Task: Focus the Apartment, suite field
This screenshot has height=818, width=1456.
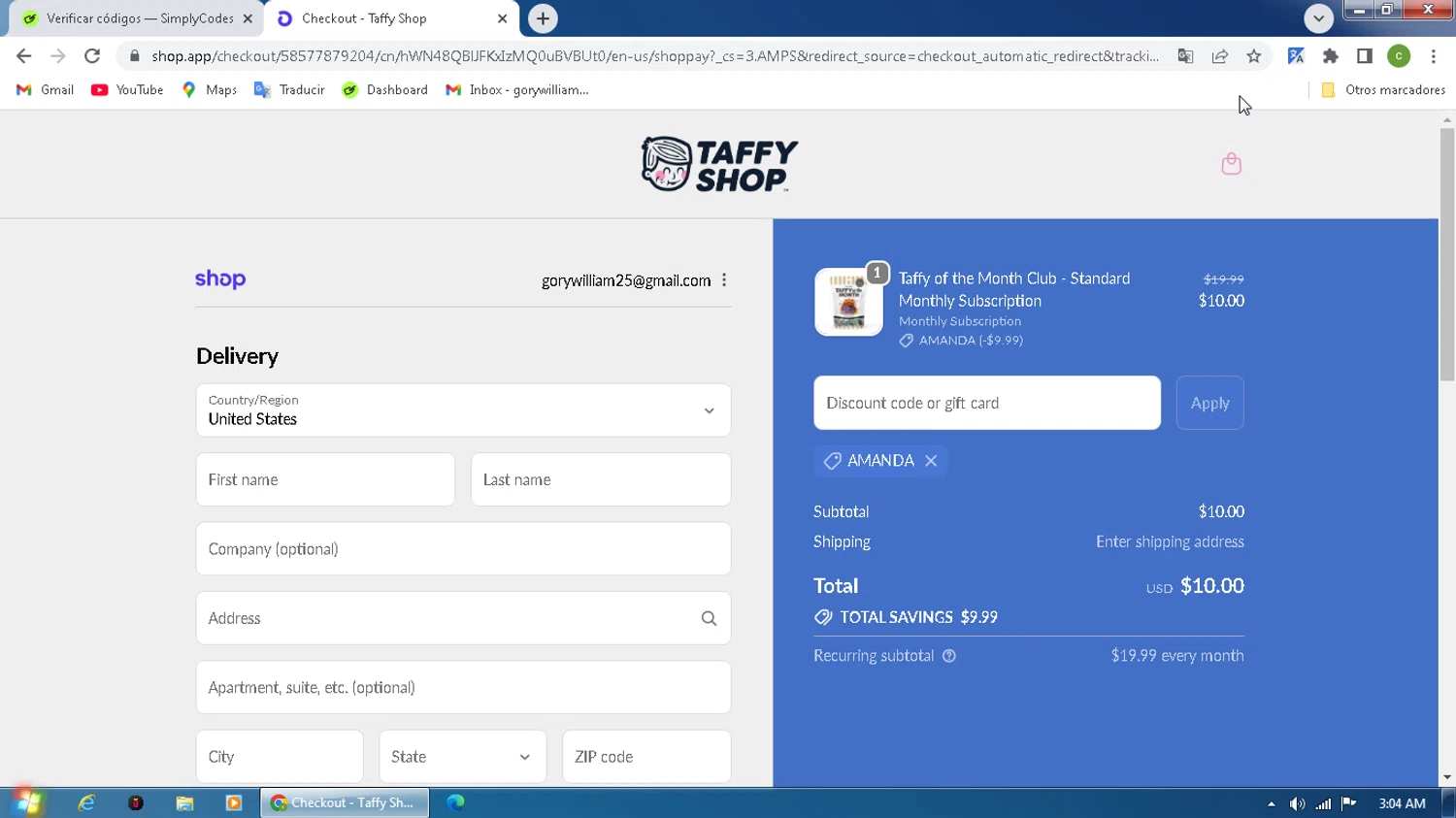Action: point(463,687)
